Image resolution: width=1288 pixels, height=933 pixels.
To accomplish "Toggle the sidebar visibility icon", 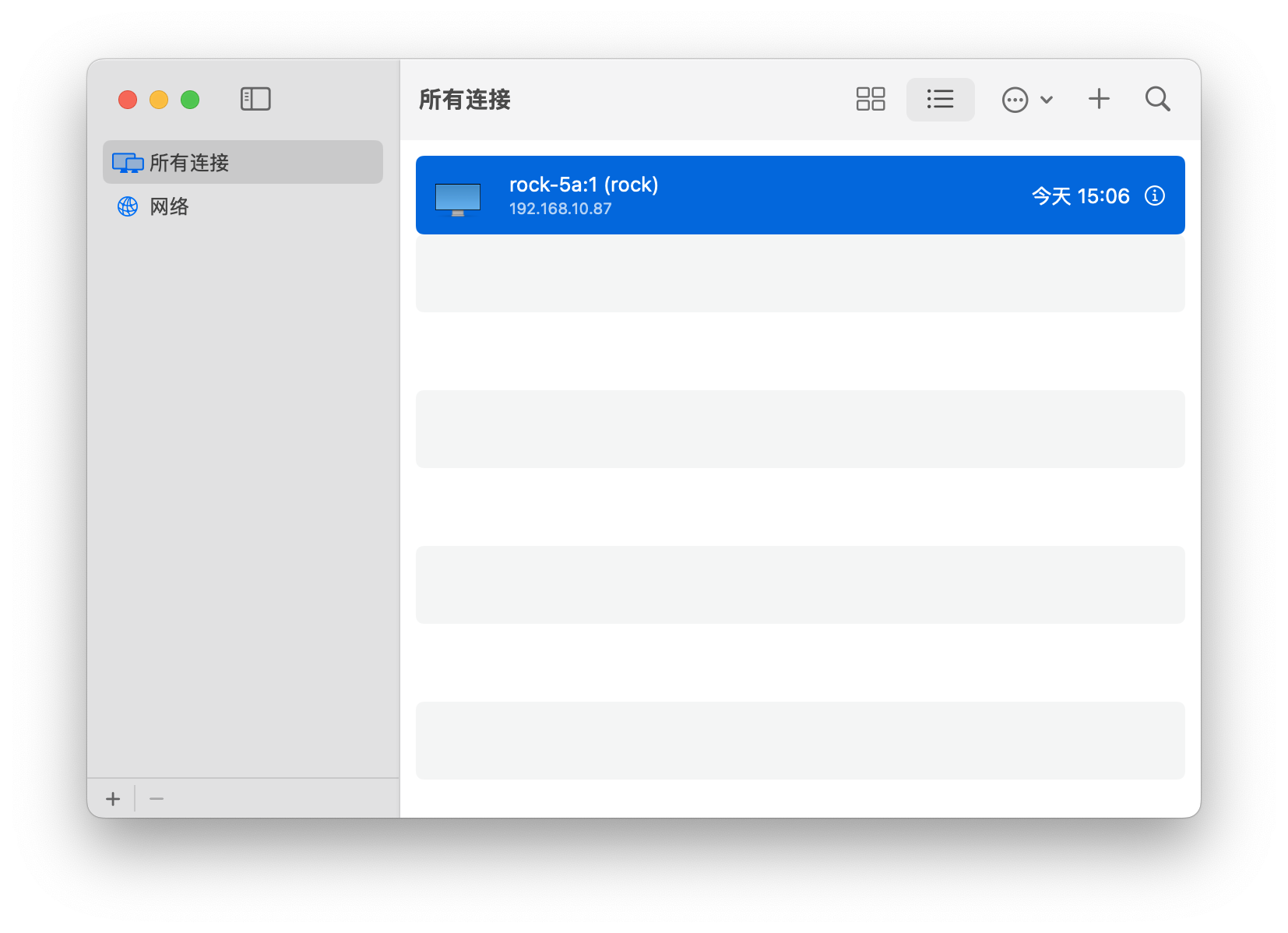I will [x=255, y=99].
